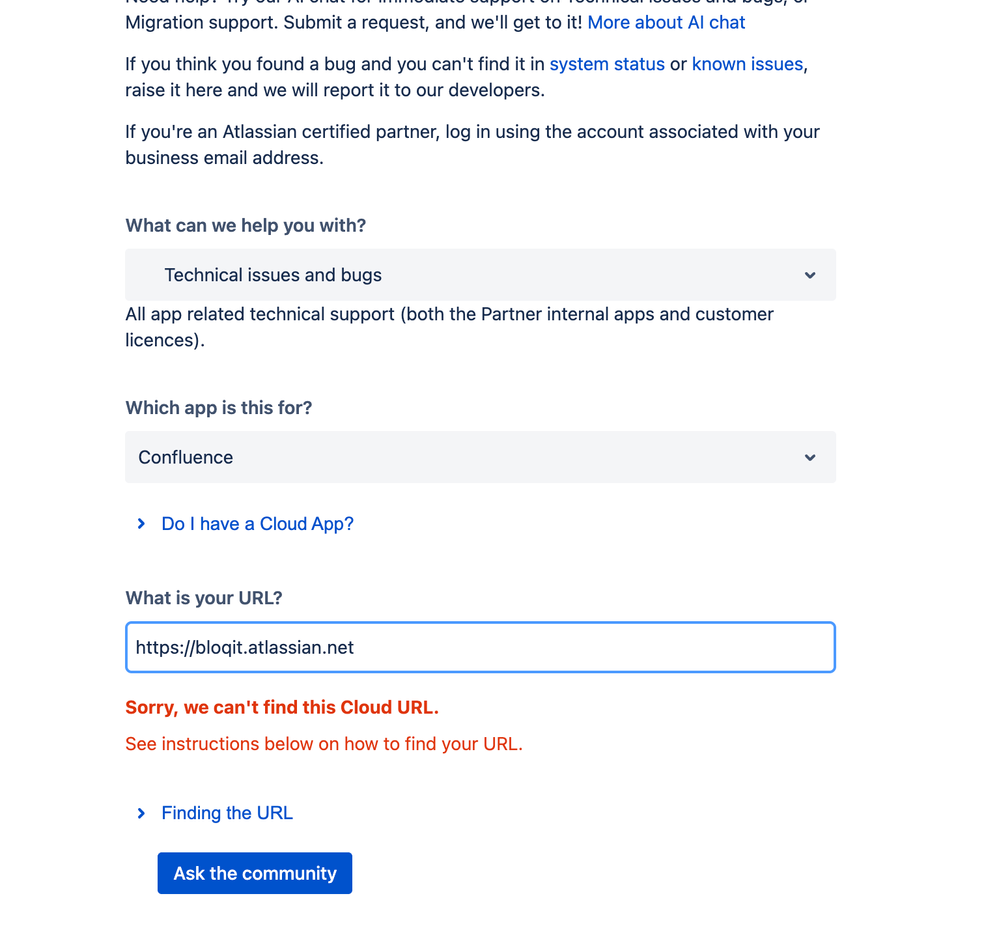Expand 'Do I have a Cloud App?' section

(257, 524)
